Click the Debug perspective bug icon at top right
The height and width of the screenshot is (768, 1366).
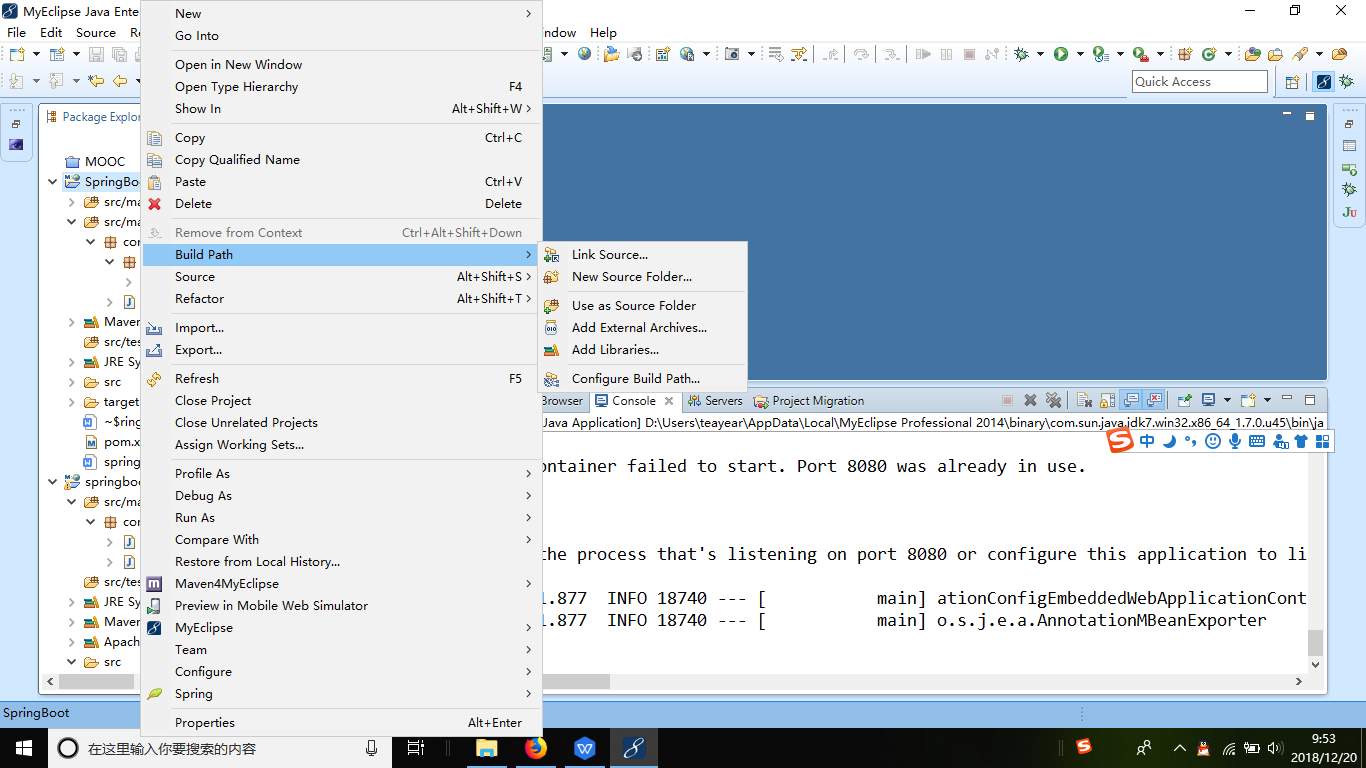pos(1348,82)
